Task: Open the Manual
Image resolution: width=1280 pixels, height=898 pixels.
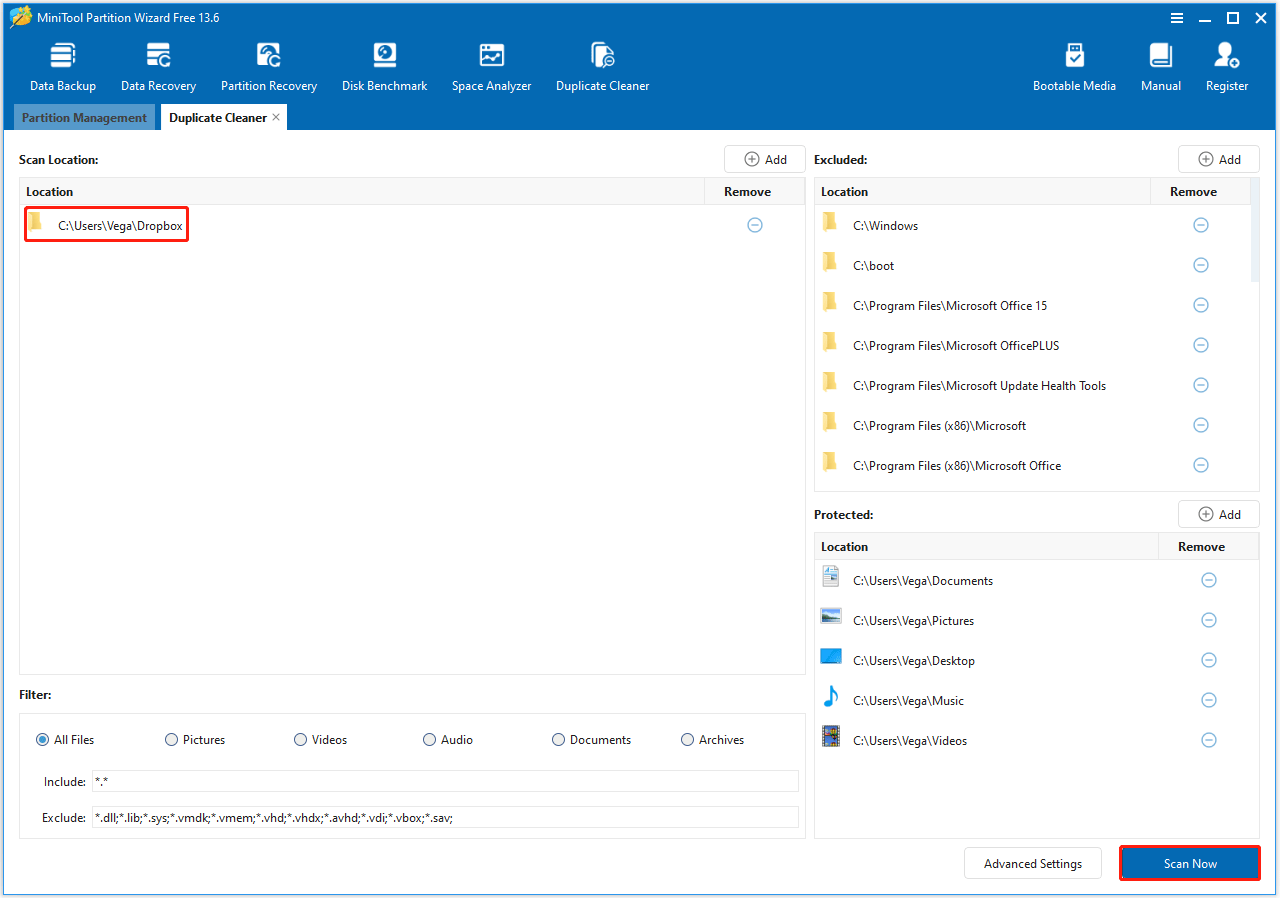Action: (x=1161, y=68)
